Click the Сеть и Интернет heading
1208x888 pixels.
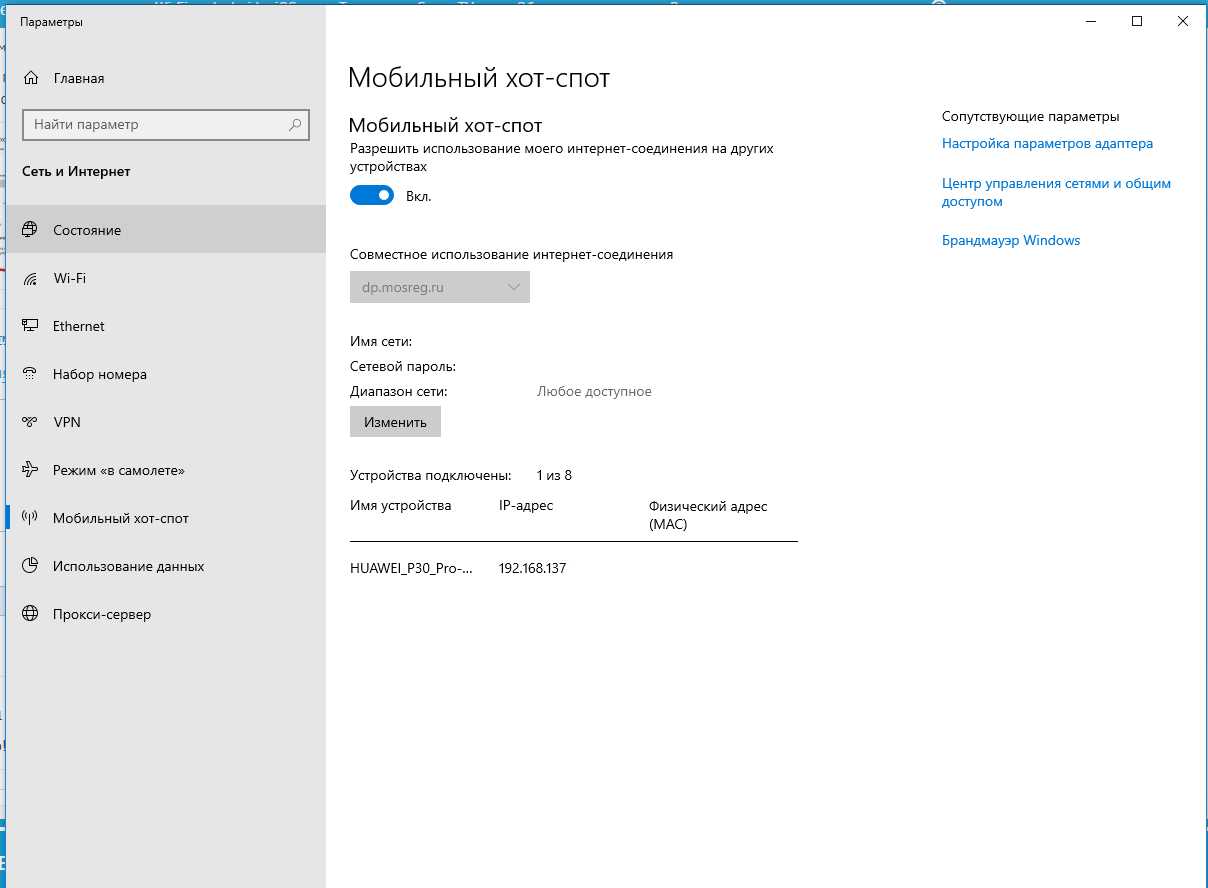[x=76, y=171]
